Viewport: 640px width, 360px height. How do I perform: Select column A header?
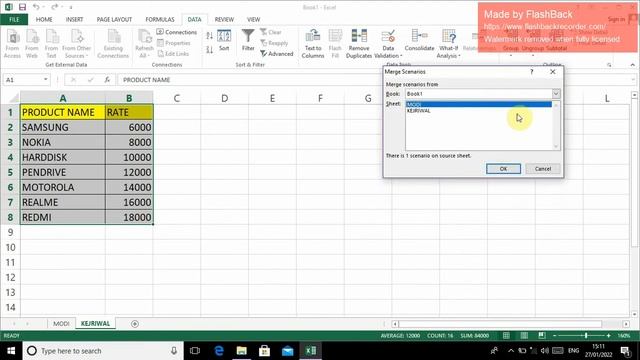[x=63, y=98]
